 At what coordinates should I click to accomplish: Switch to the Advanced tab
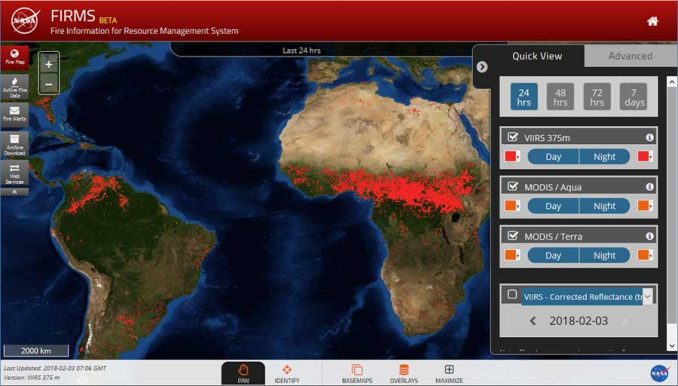pos(630,56)
